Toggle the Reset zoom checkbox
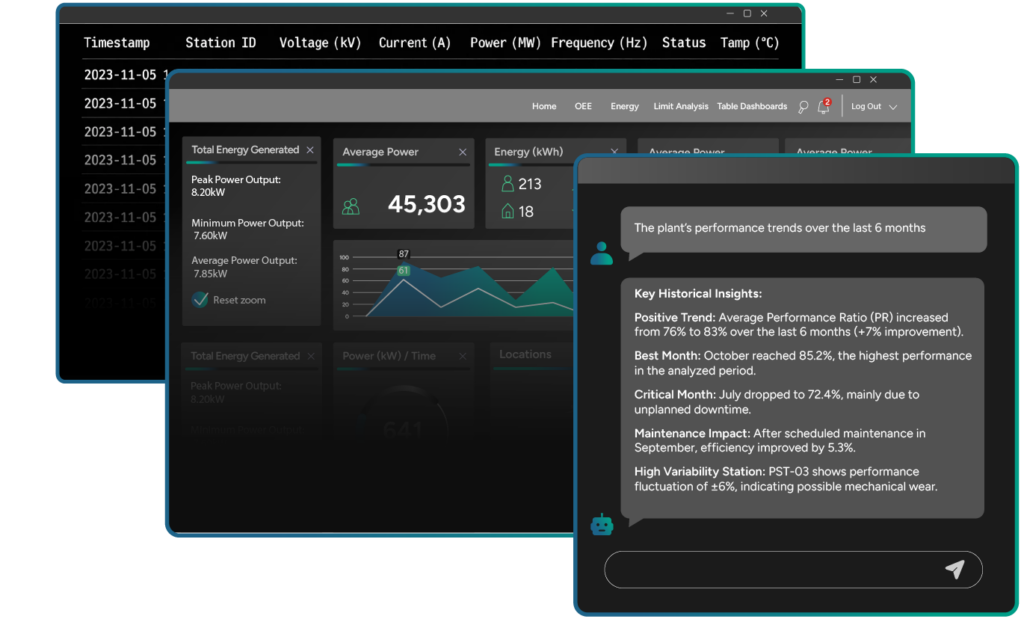Viewport: 1024px width, 619px height. coord(200,299)
